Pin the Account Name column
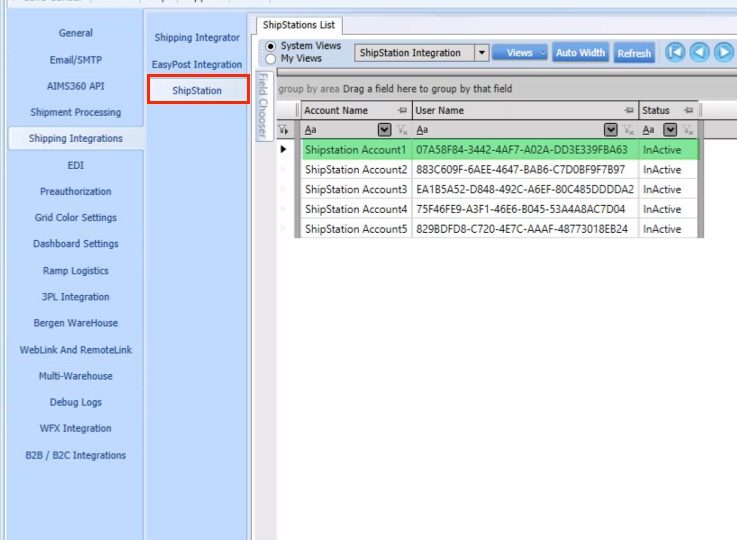Viewport: 737px width, 540px height. pos(402,111)
